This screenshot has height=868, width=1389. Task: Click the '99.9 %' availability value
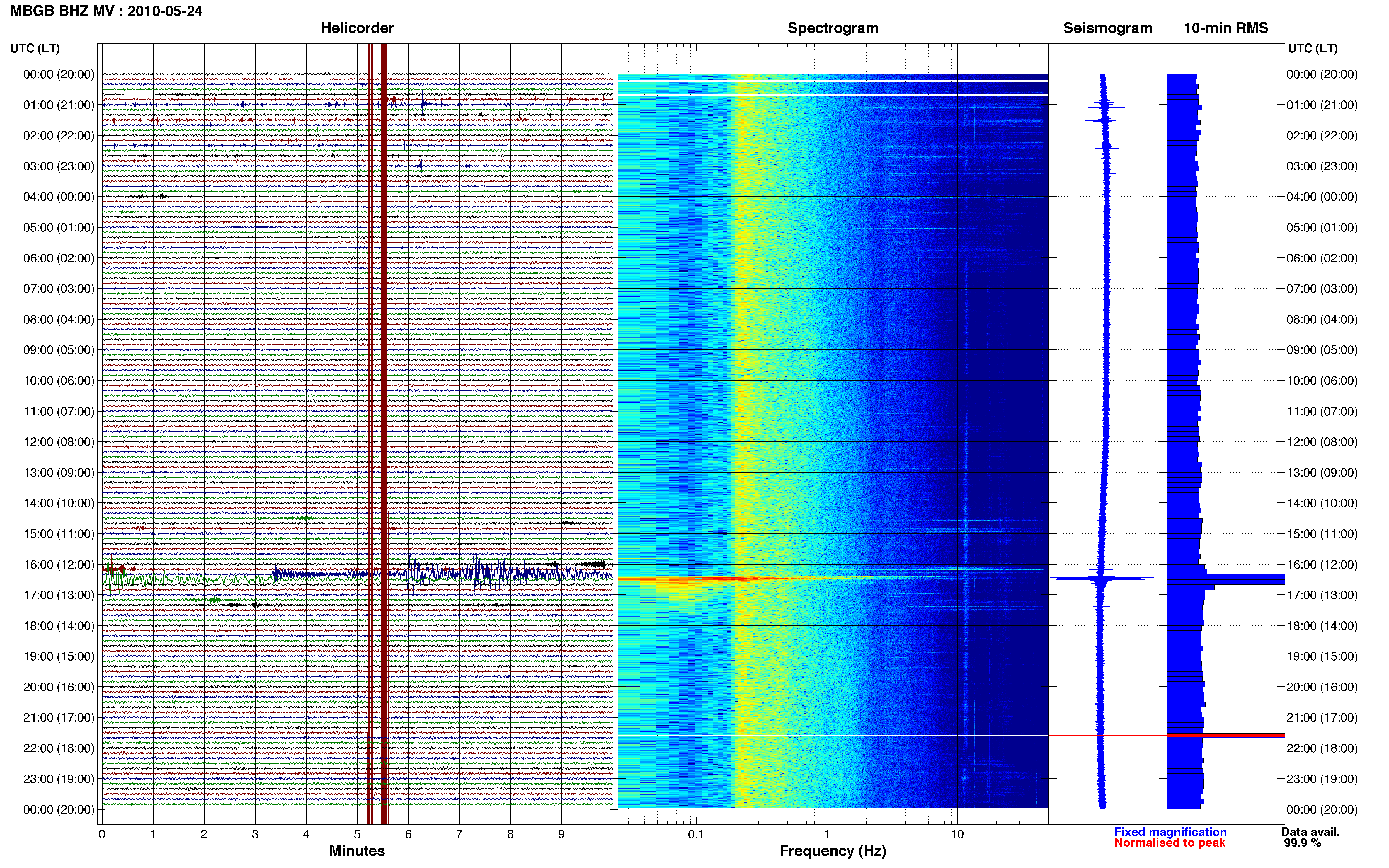click(1302, 843)
